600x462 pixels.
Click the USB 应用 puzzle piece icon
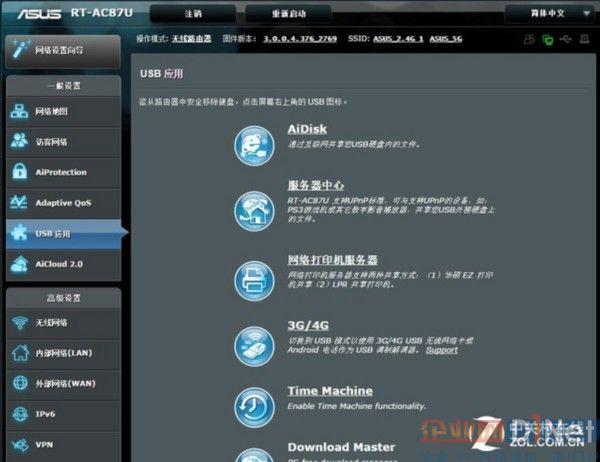(x=19, y=232)
